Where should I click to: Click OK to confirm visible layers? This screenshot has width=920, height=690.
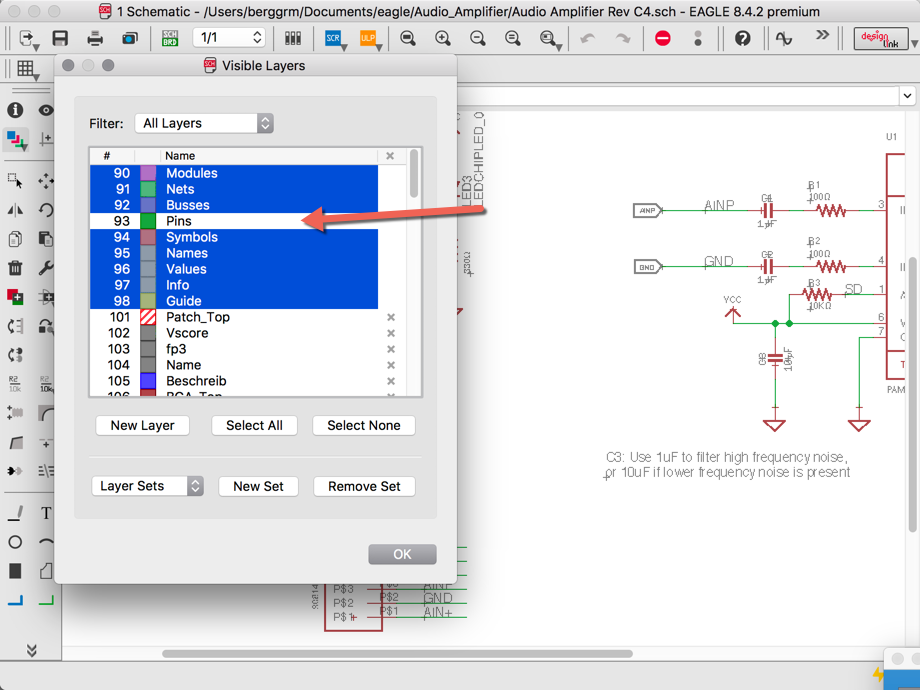point(402,554)
